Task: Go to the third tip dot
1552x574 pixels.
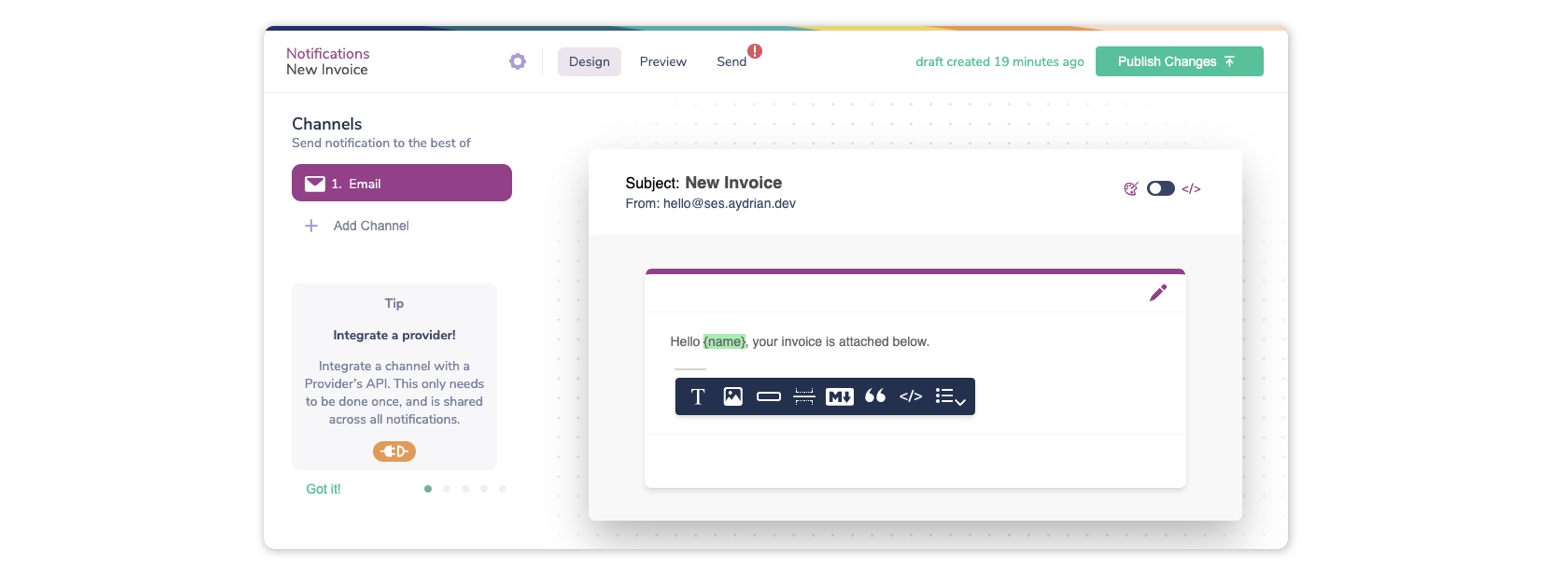Action: pos(466,489)
